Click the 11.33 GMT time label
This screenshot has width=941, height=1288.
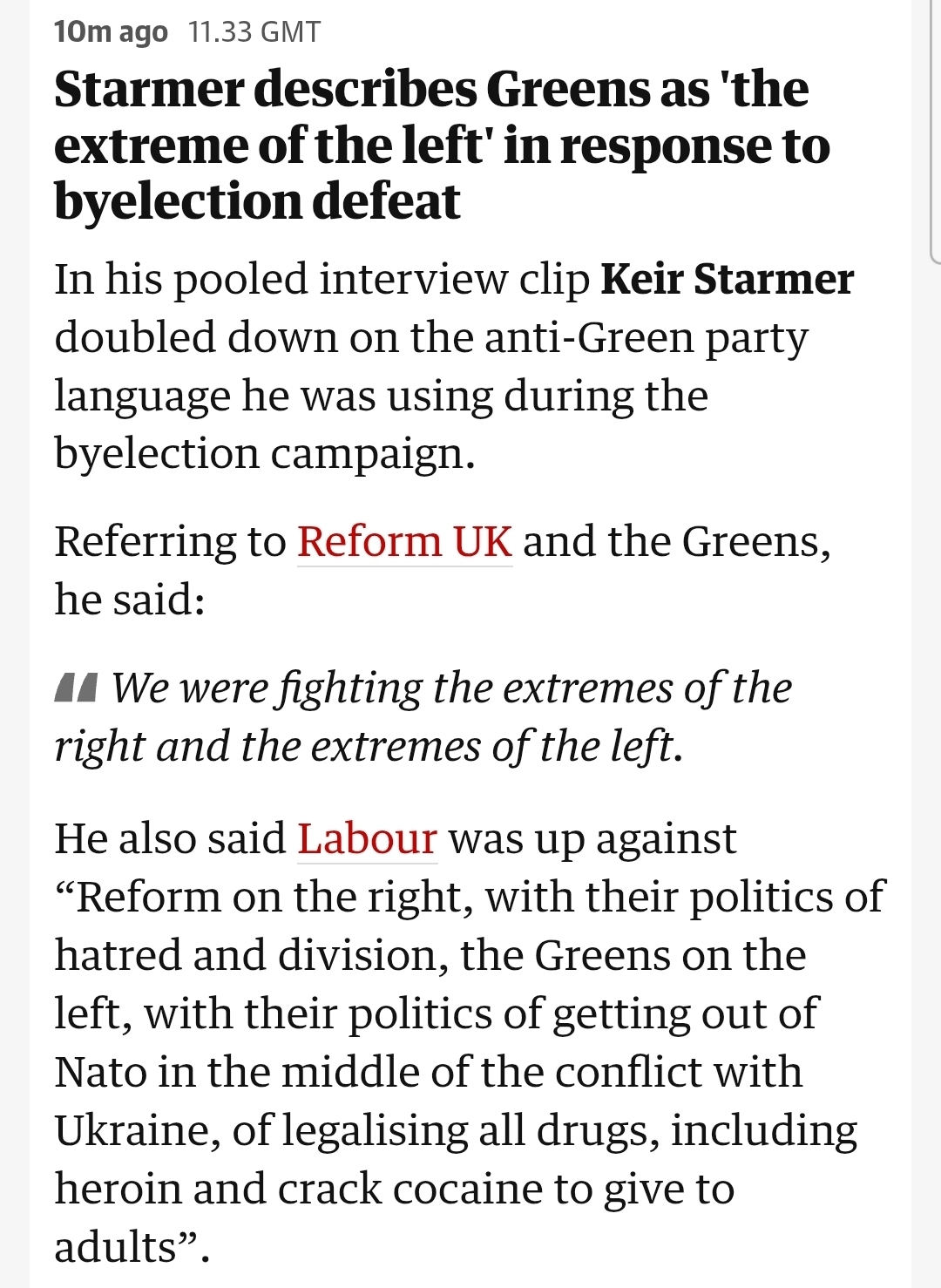click(254, 32)
